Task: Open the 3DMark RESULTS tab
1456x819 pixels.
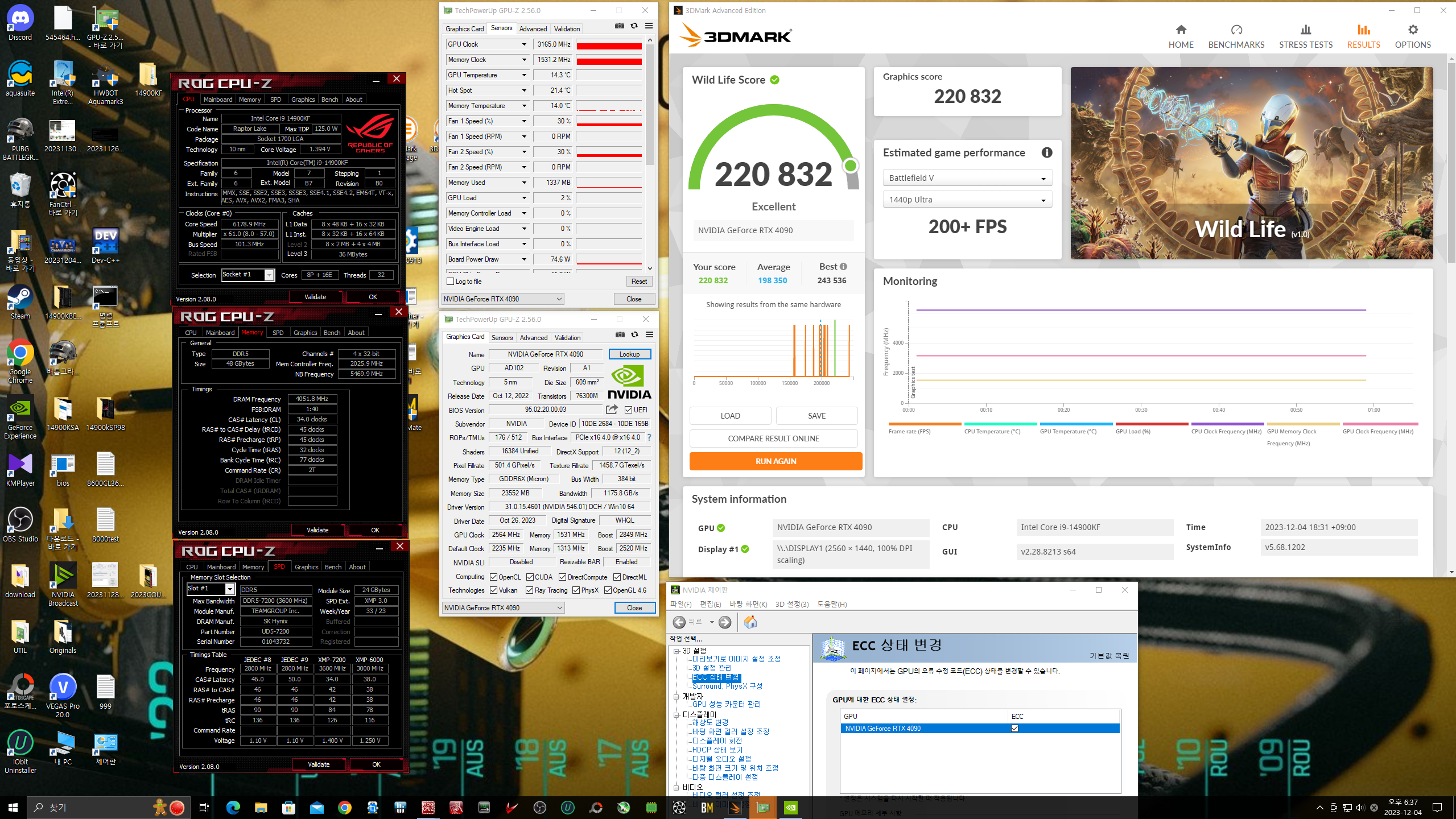Action: pos(1363,36)
